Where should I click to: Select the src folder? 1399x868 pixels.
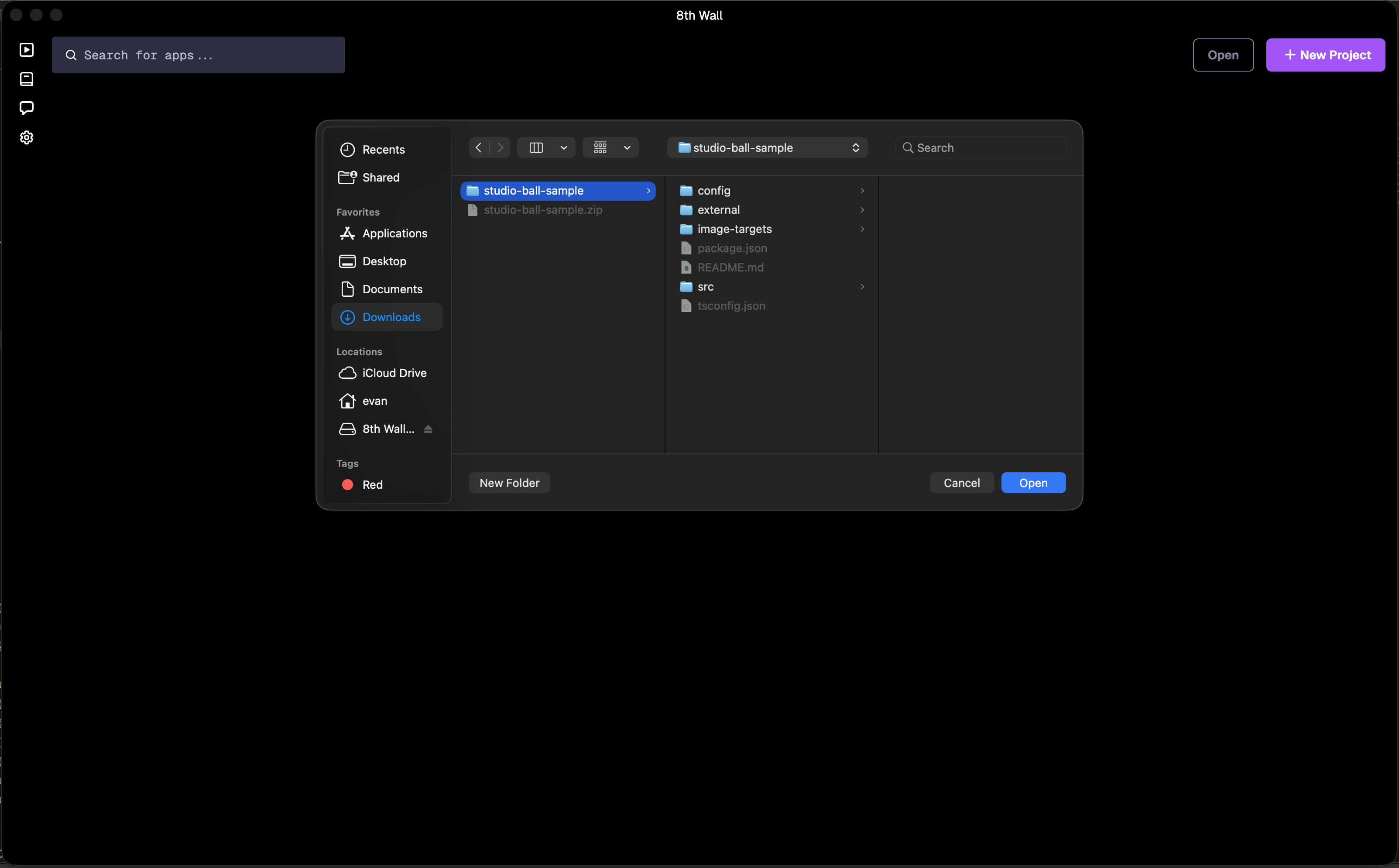point(706,286)
